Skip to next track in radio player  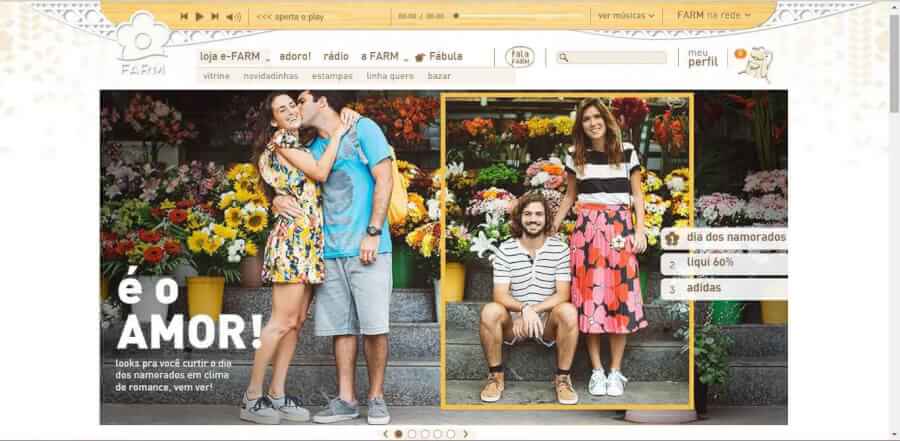tap(215, 17)
